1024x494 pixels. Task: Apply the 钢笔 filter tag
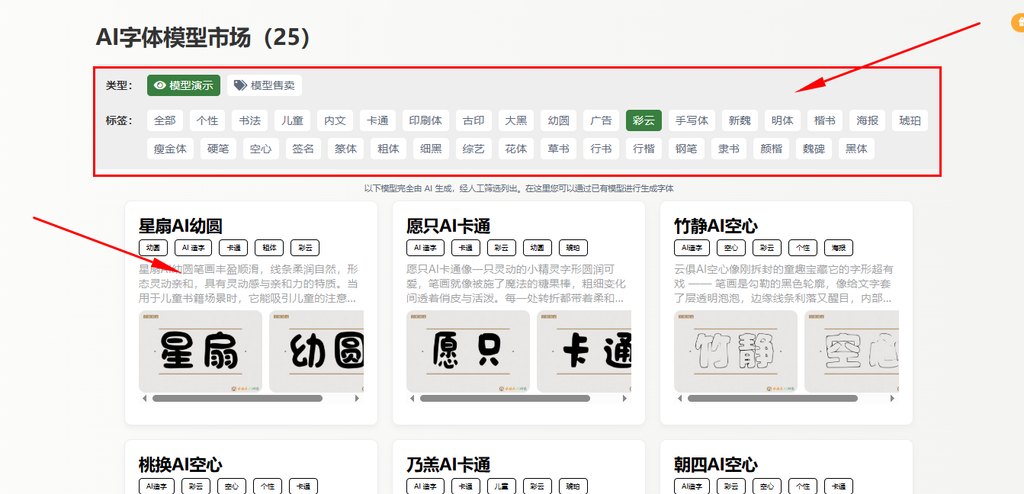point(686,149)
